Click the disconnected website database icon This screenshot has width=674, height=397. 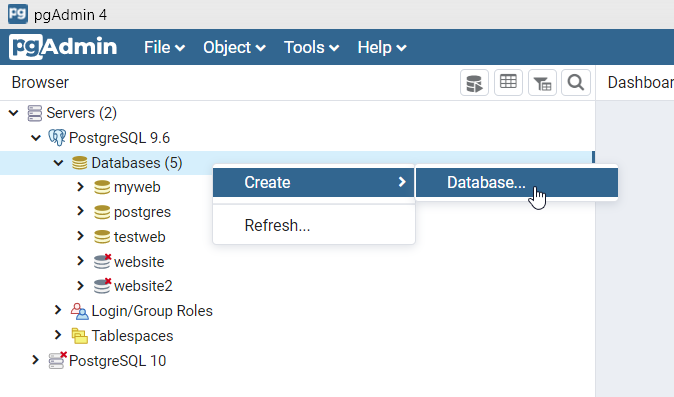[102, 261]
